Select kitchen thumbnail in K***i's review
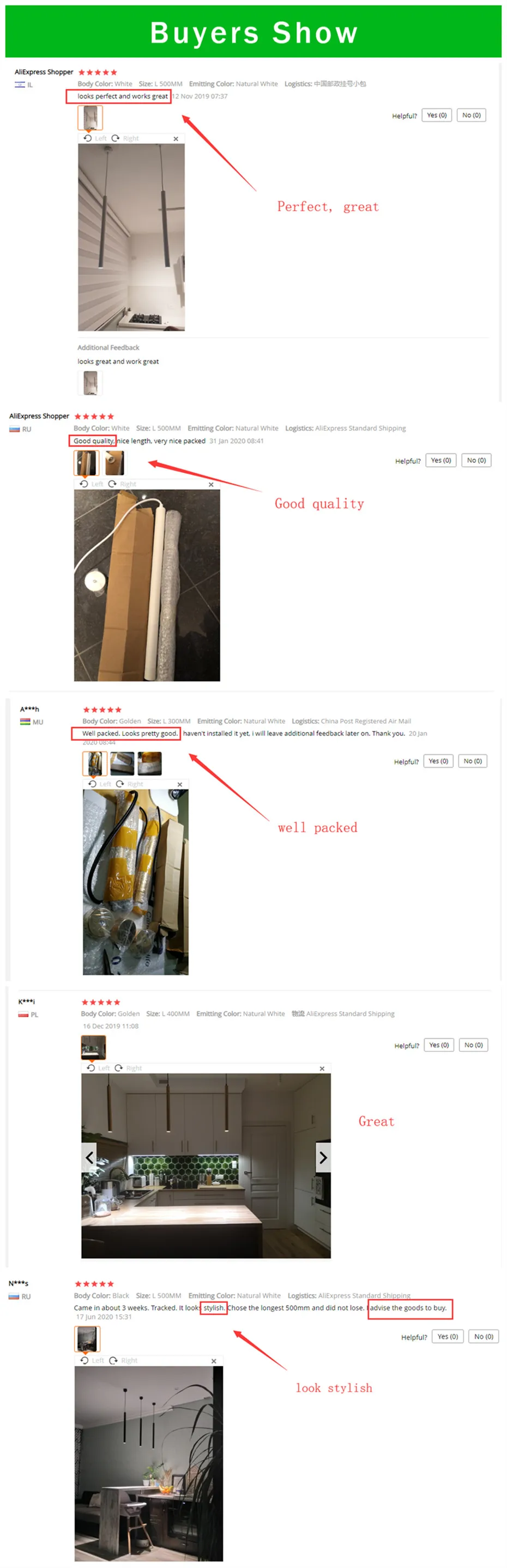 pyautogui.click(x=93, y=1047)
